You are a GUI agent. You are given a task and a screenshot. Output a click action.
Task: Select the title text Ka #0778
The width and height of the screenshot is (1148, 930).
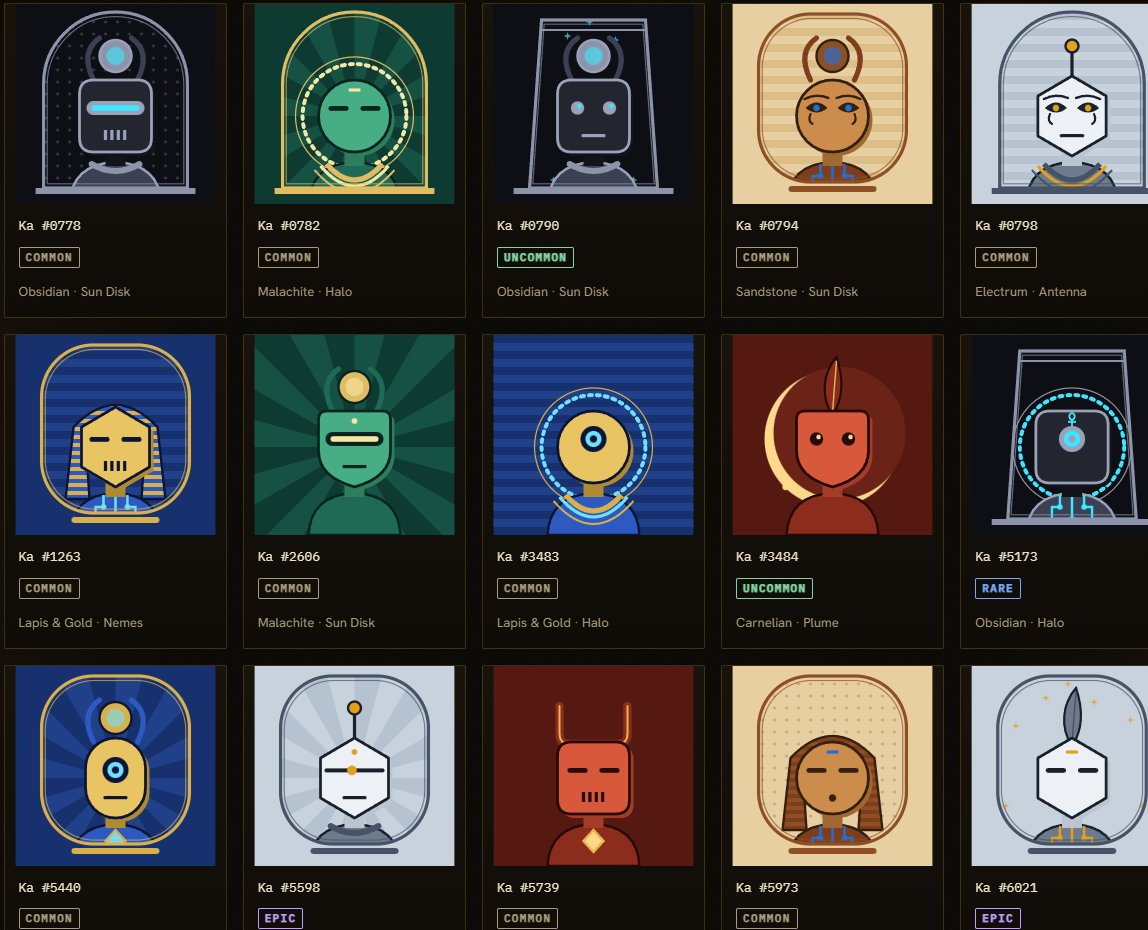click(x=50, y=226)
